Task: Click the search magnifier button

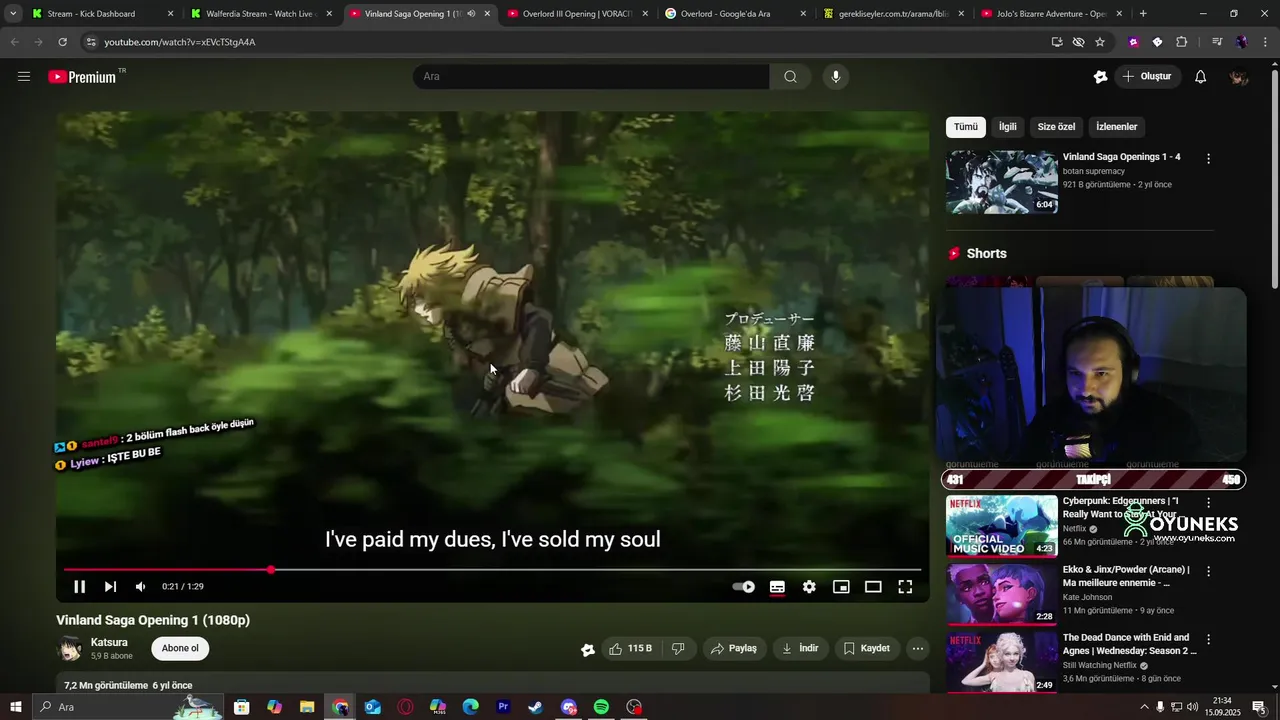Action: coord(790,76)
